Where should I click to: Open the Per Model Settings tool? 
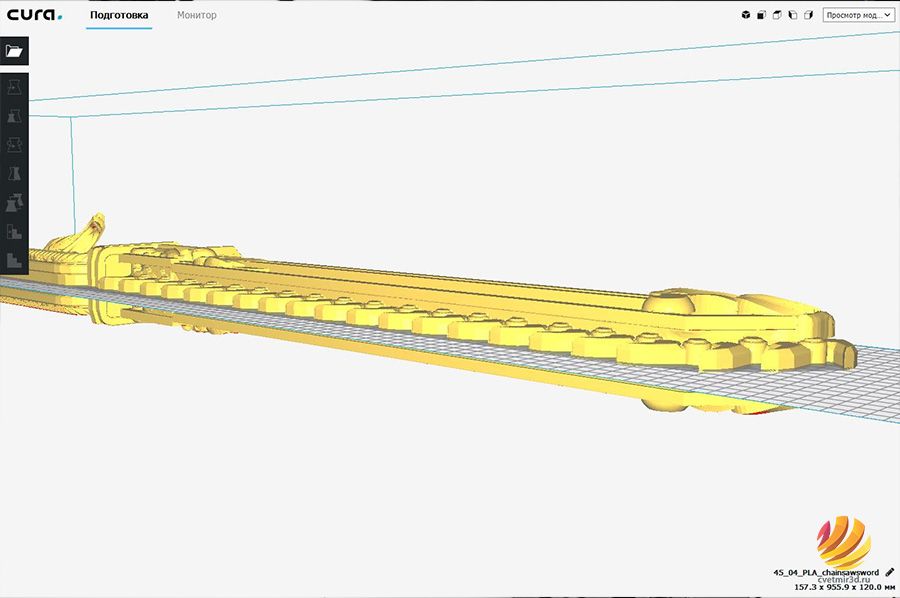click(x=14, y=231)
